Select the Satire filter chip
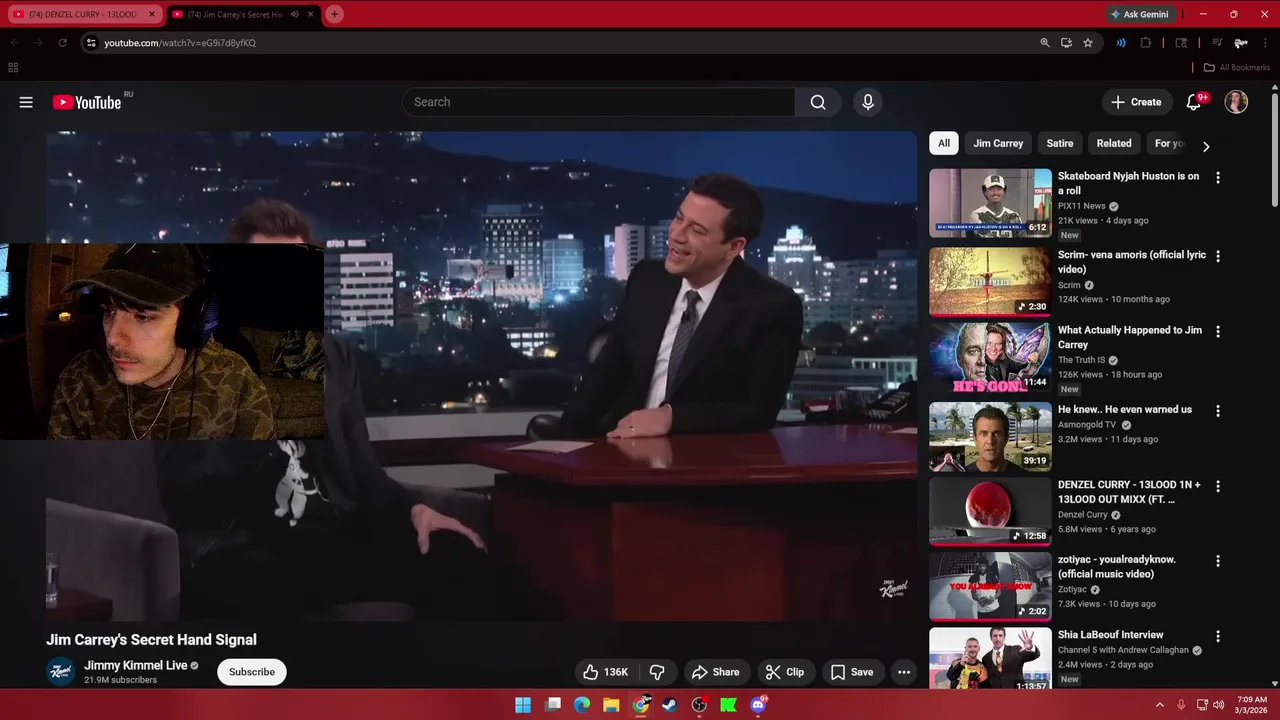Screen dimensions: 1280x720 1060,143
